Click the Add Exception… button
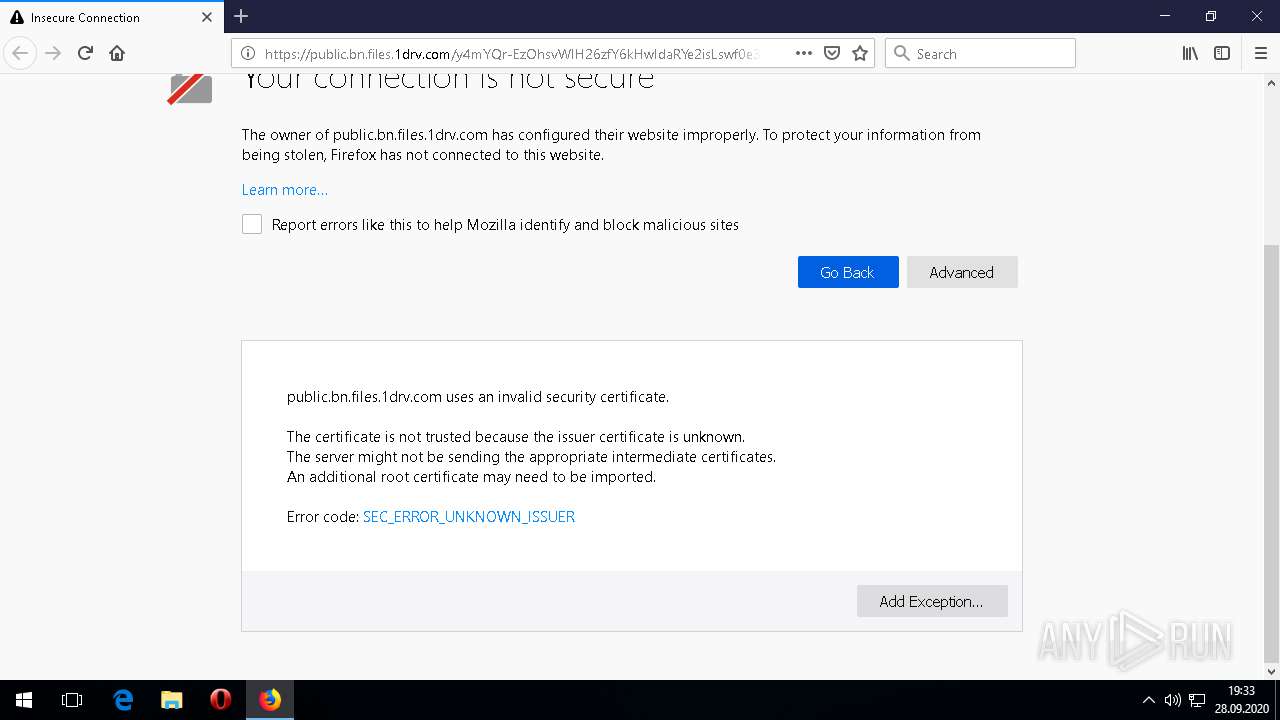 [932, 601]
